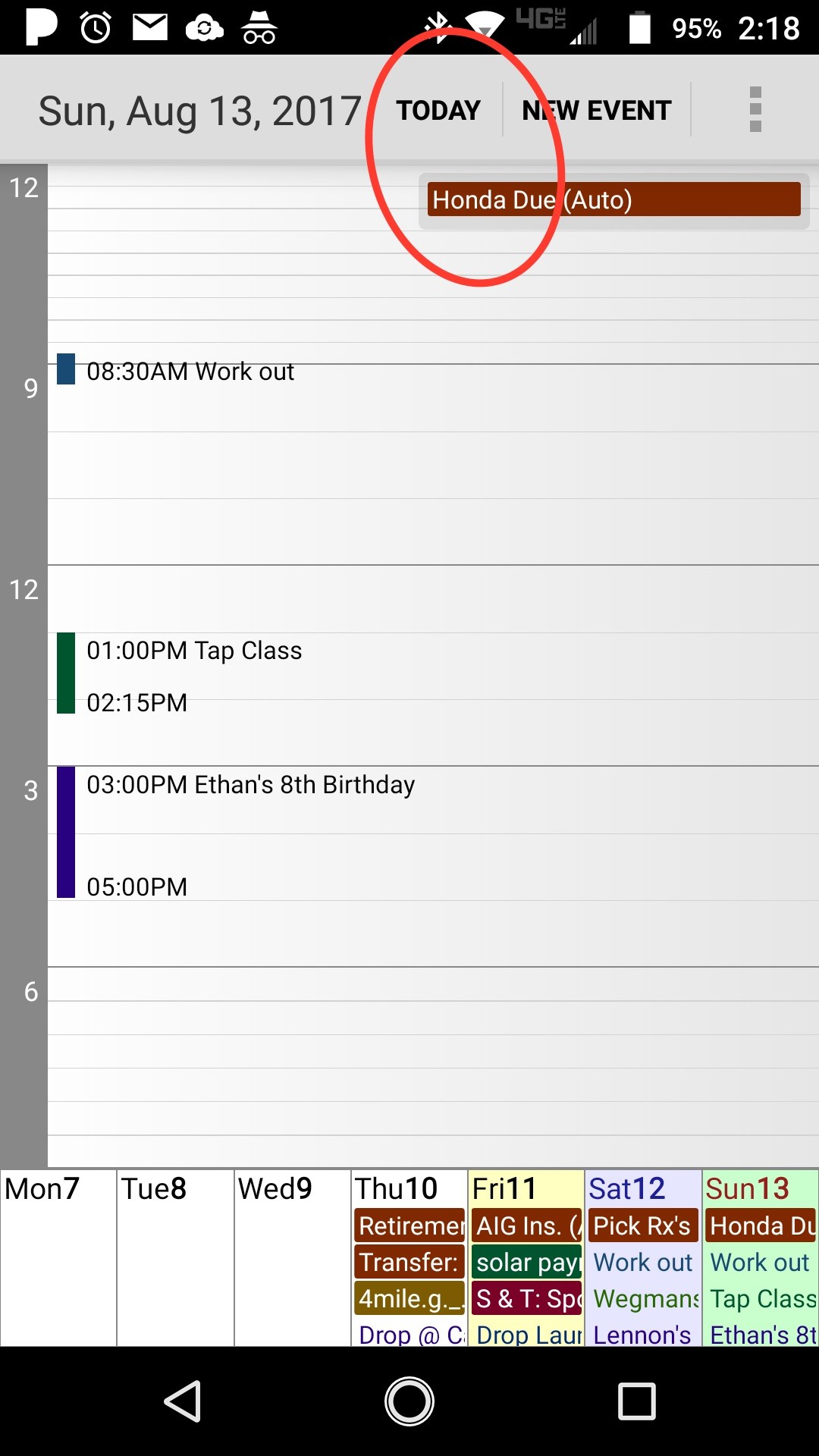
Task: Create a NEW EVENT
Action: (597, 110)
